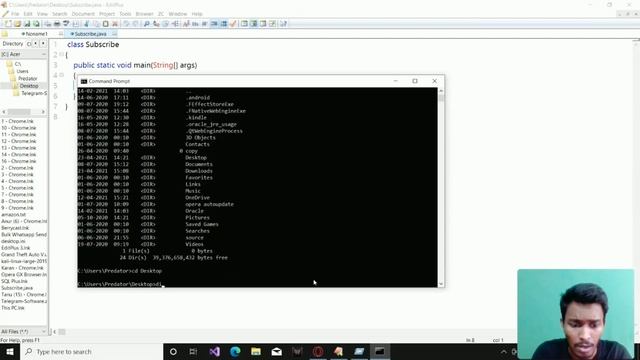Click the Save All toolbar icon

[36, 24]
